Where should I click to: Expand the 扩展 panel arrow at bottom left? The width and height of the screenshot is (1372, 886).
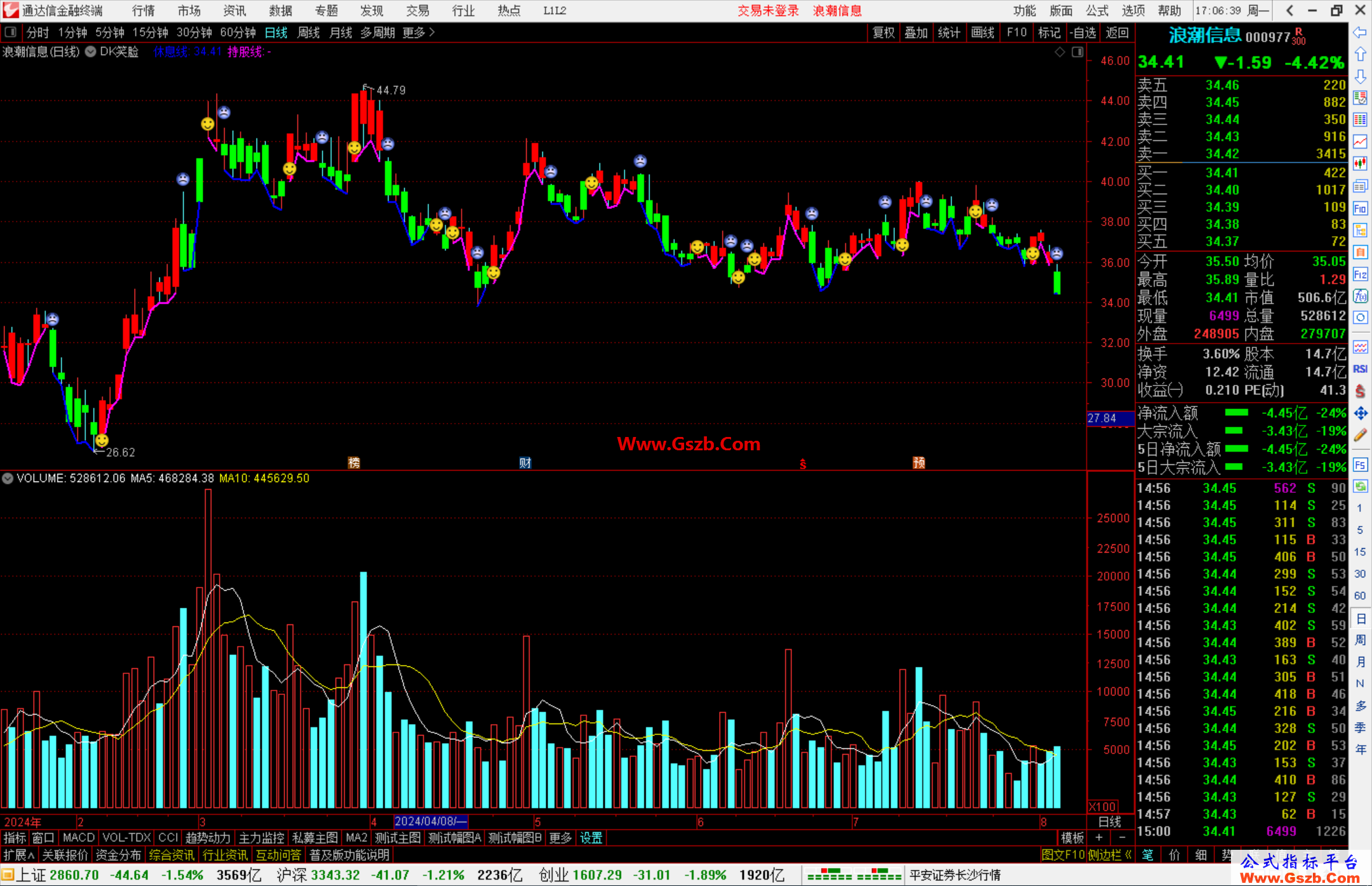point(19,855)
